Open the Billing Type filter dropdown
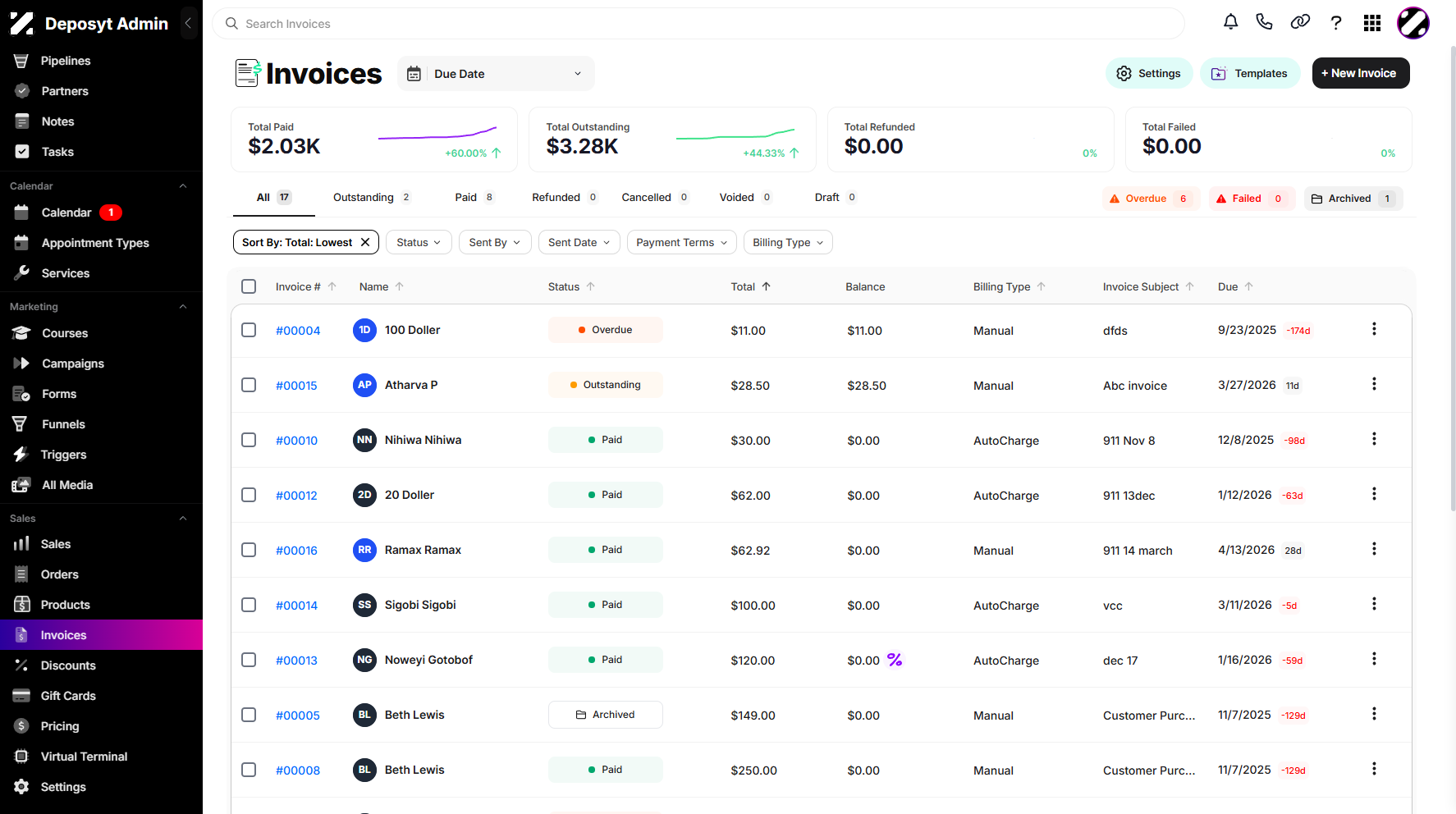This screenshot has height=814, width=1456. [x=788, y=242]
